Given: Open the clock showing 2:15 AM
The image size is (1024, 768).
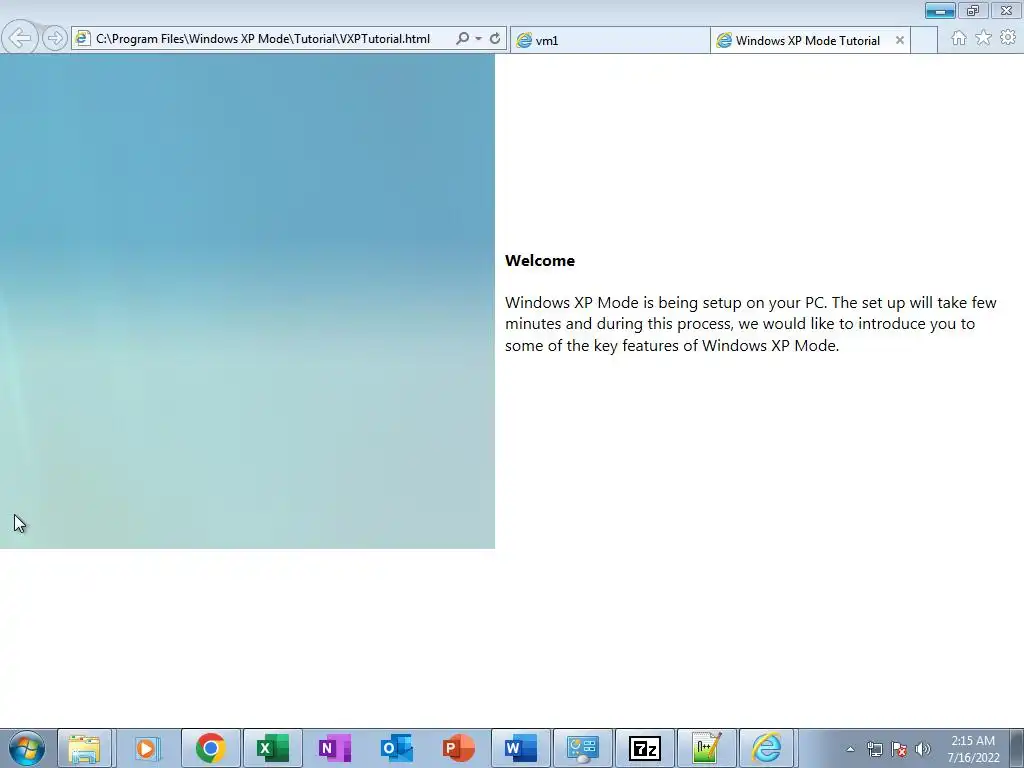Looking at the screenshot, I should (x=973, y=749).
